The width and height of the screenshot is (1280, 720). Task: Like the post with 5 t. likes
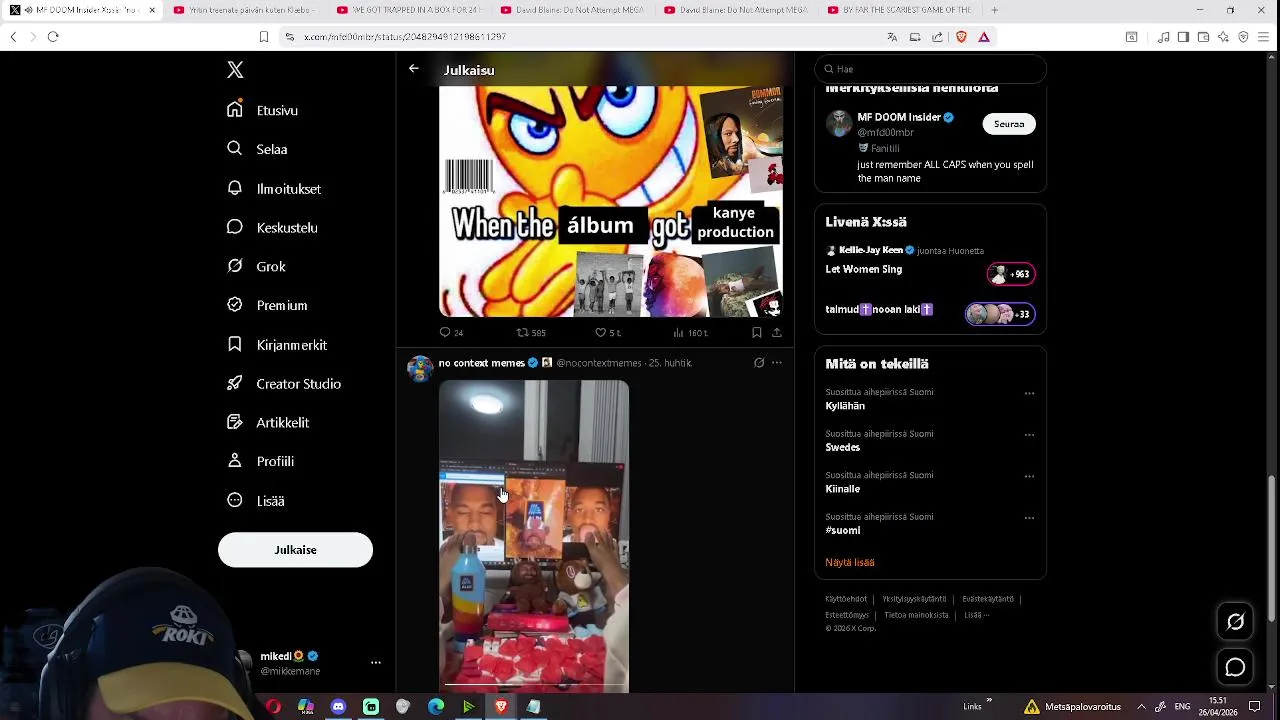pos(608,332)
